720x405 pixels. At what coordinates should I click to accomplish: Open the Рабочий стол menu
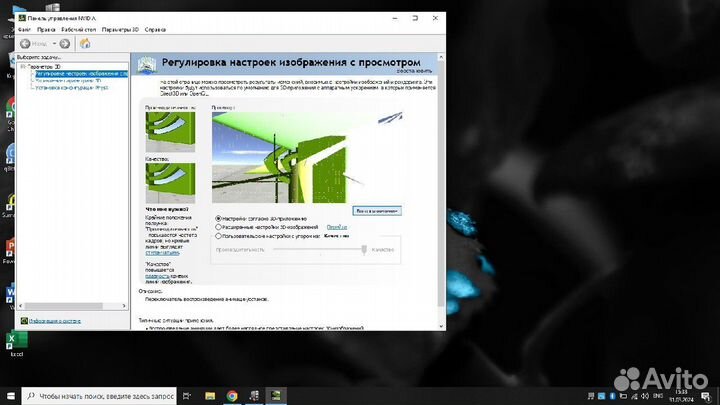[79, 29]
